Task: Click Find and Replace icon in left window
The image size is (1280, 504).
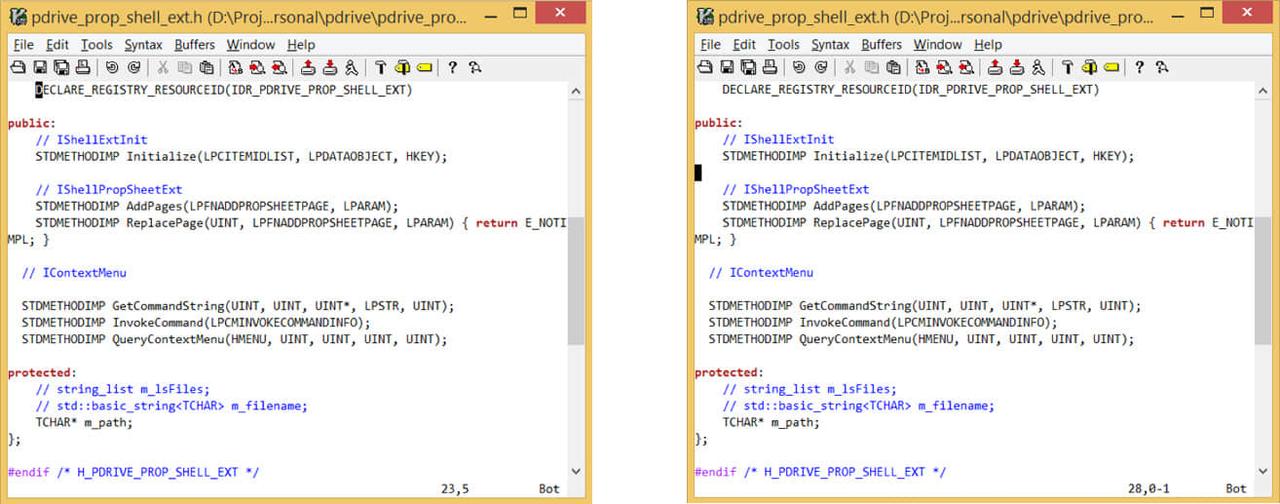Action: 236,68
